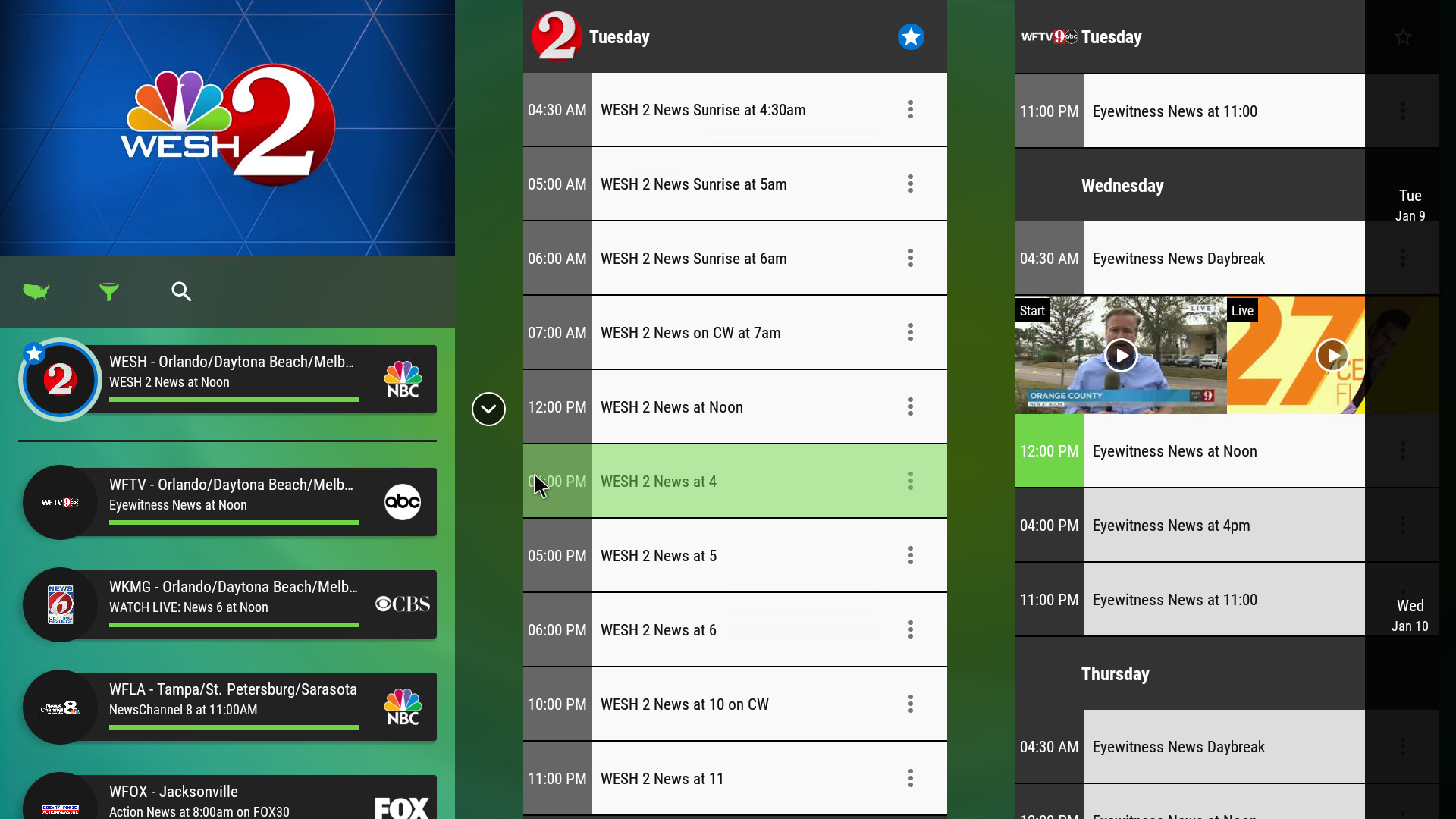Expand the three-dot menu for WESH 2 News at 11
Image resolution: width=1456 pixels, height=819 pixels.
(910, 778)
